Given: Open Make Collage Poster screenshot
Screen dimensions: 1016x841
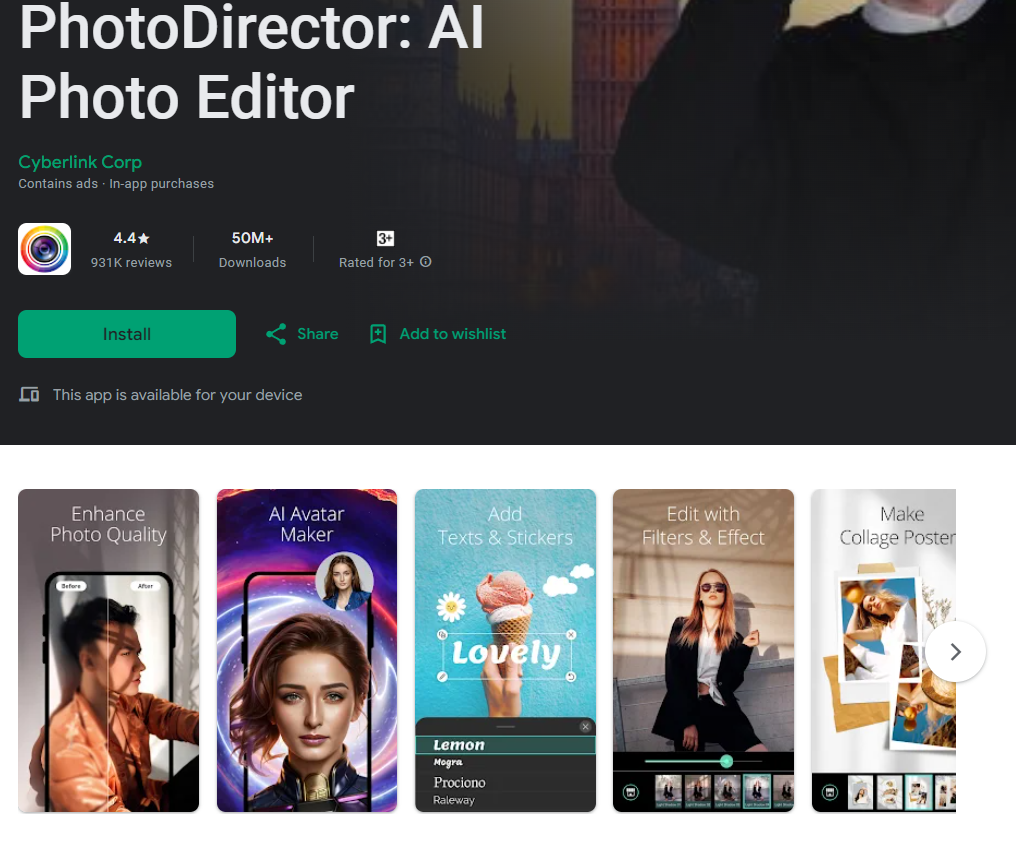Looking at the screenshot, I should click(884, 651).
